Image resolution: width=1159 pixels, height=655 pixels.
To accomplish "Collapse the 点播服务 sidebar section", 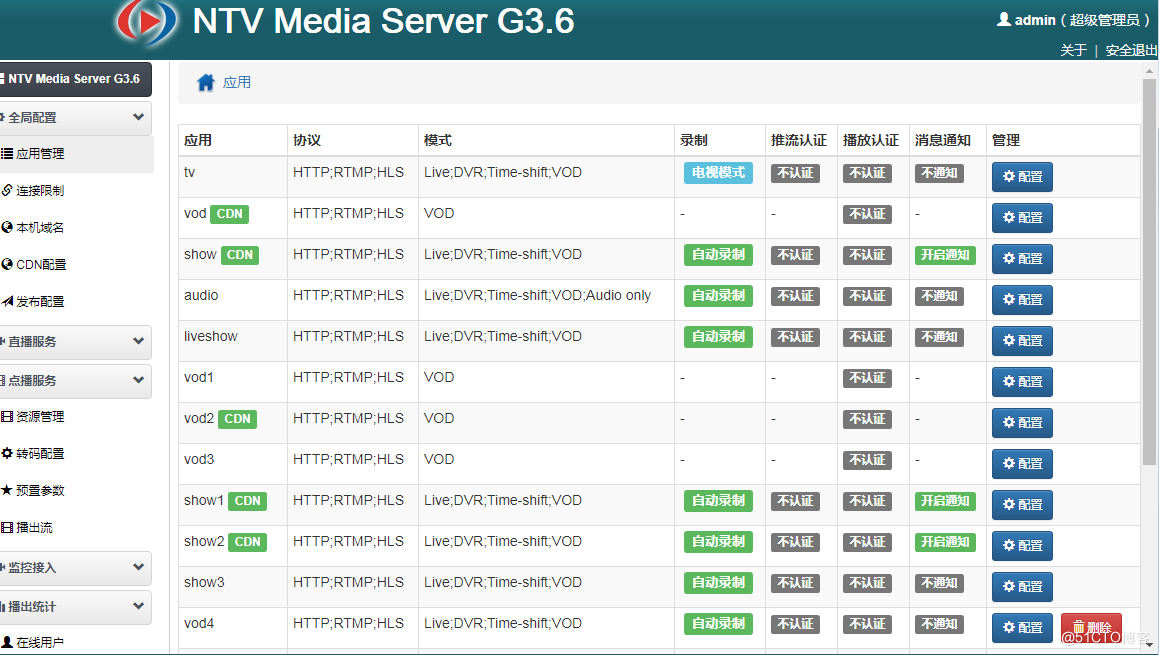I will click(x=75, y=380).
